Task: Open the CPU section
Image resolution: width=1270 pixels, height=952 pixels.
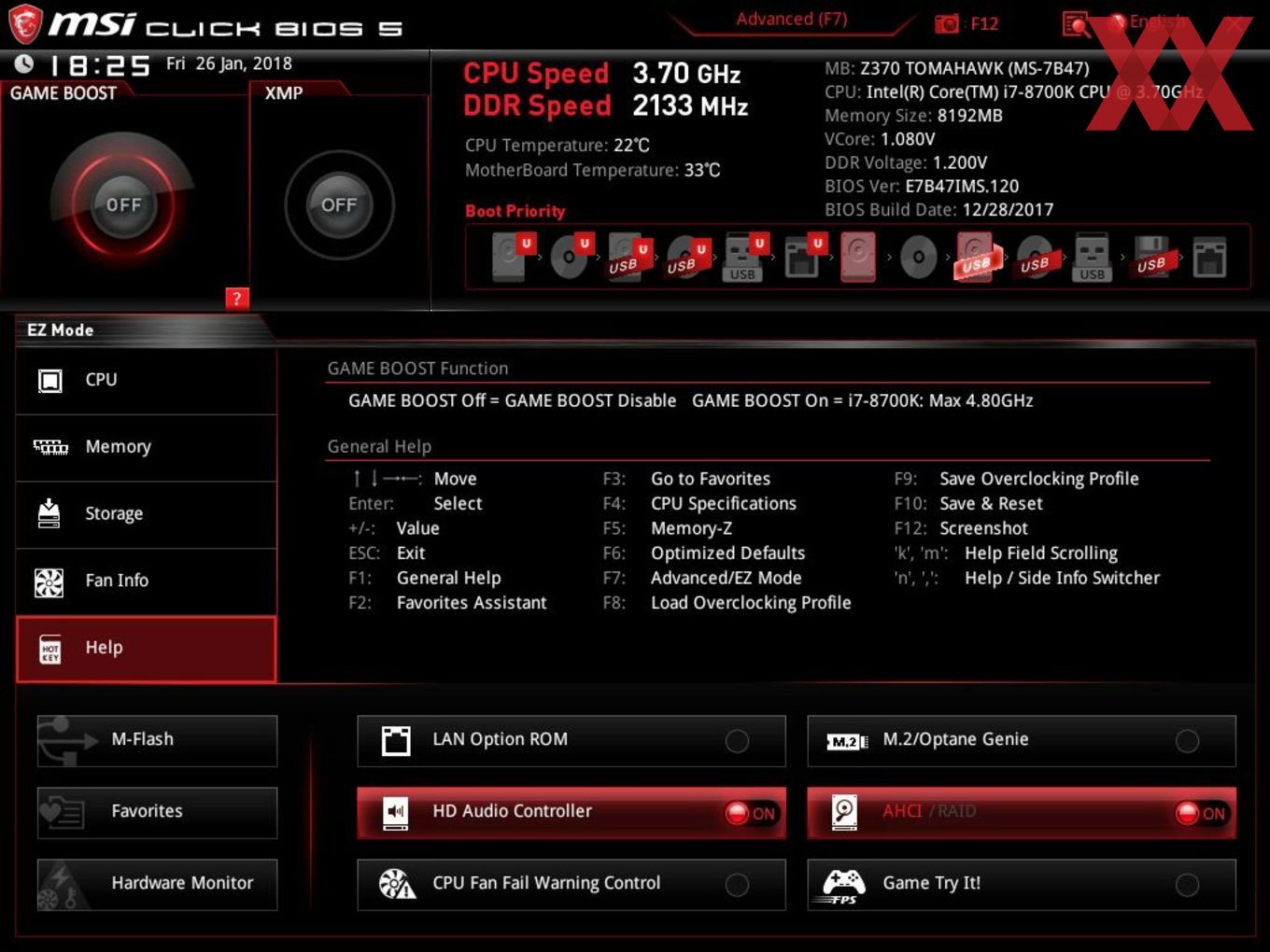Action: tap(147, 381)
